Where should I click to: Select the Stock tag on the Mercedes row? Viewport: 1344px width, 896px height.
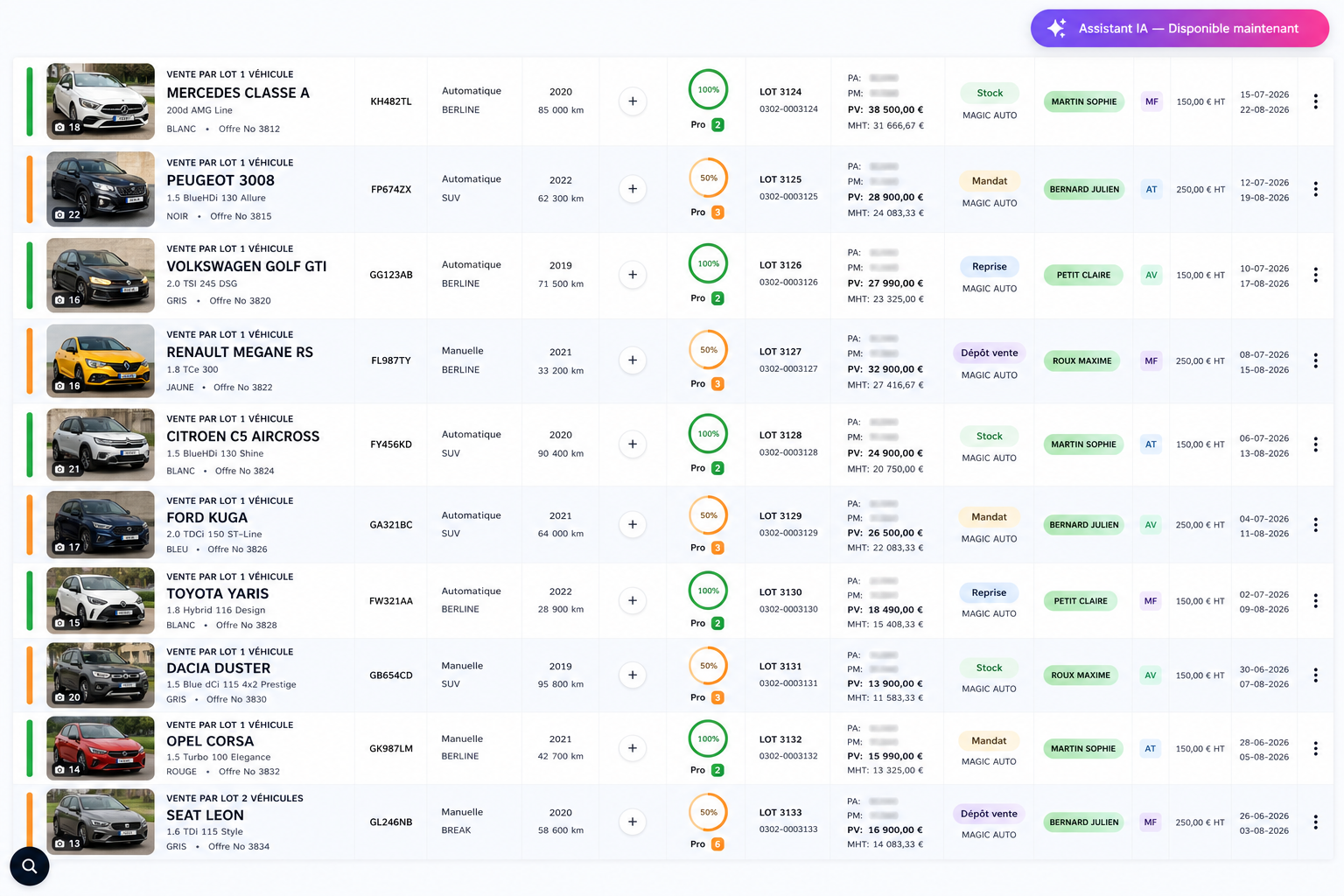click(x=990, y=93)
